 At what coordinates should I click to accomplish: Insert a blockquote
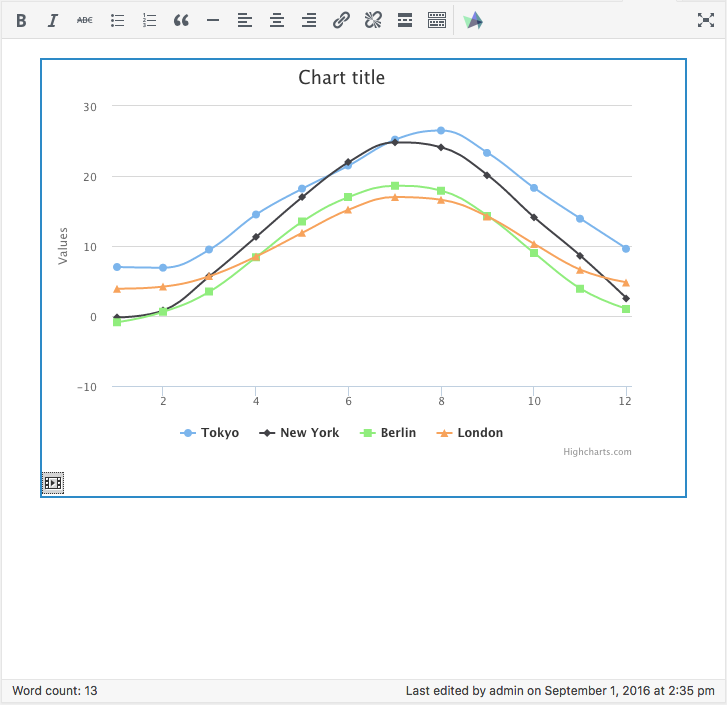tap(181, 20)
